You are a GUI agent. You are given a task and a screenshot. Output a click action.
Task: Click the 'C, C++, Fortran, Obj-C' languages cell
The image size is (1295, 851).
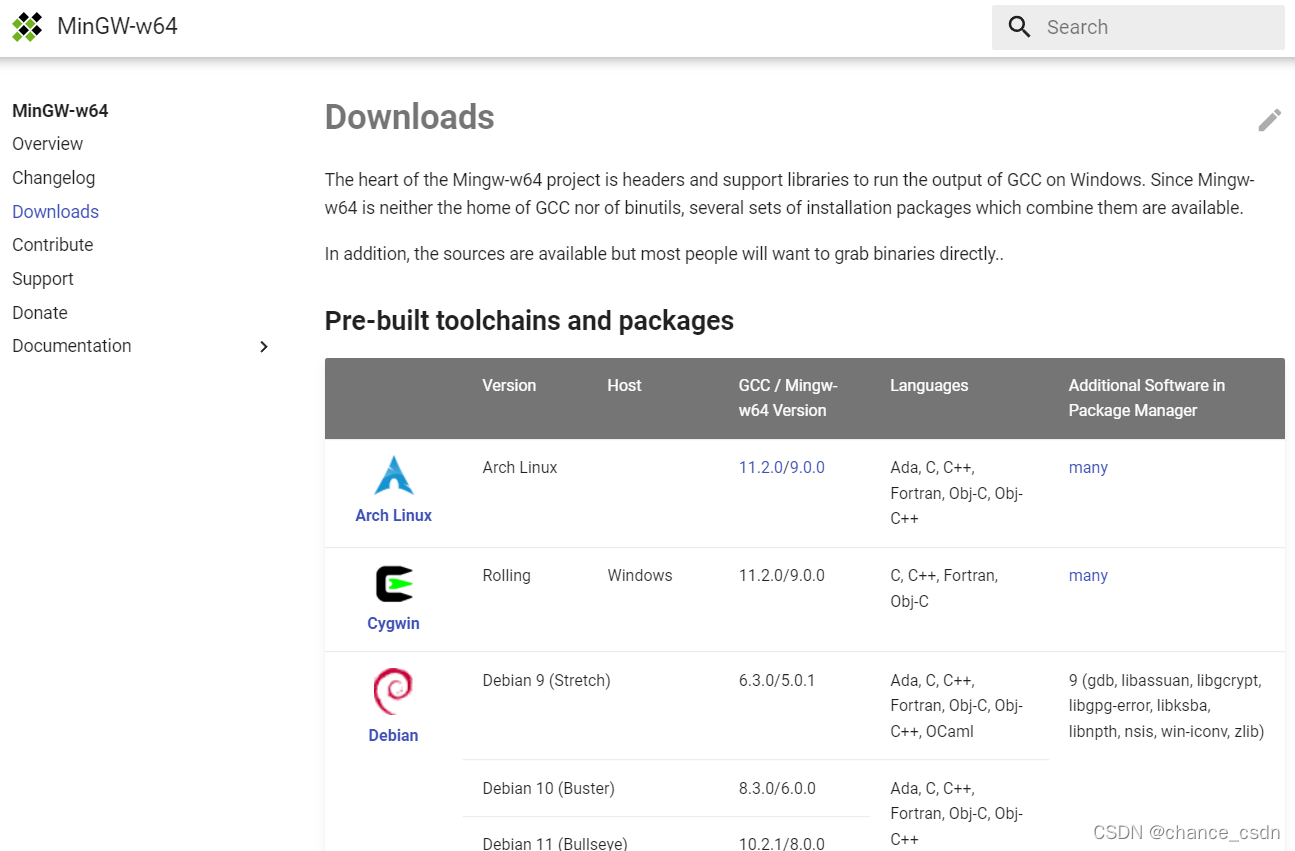tap(944, 589)
